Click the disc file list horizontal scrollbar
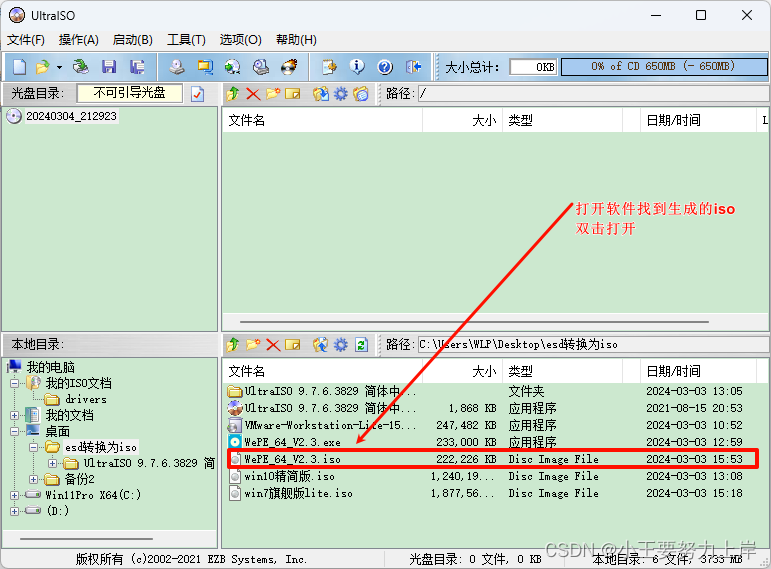 pos(474,322)
